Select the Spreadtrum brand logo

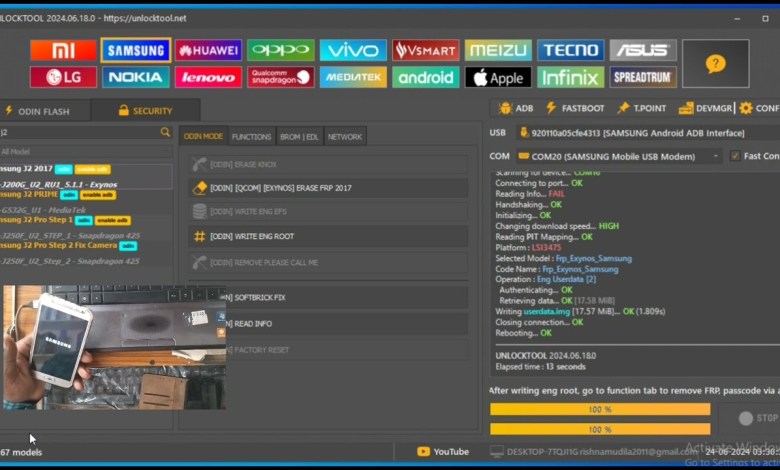click(643, 77)
